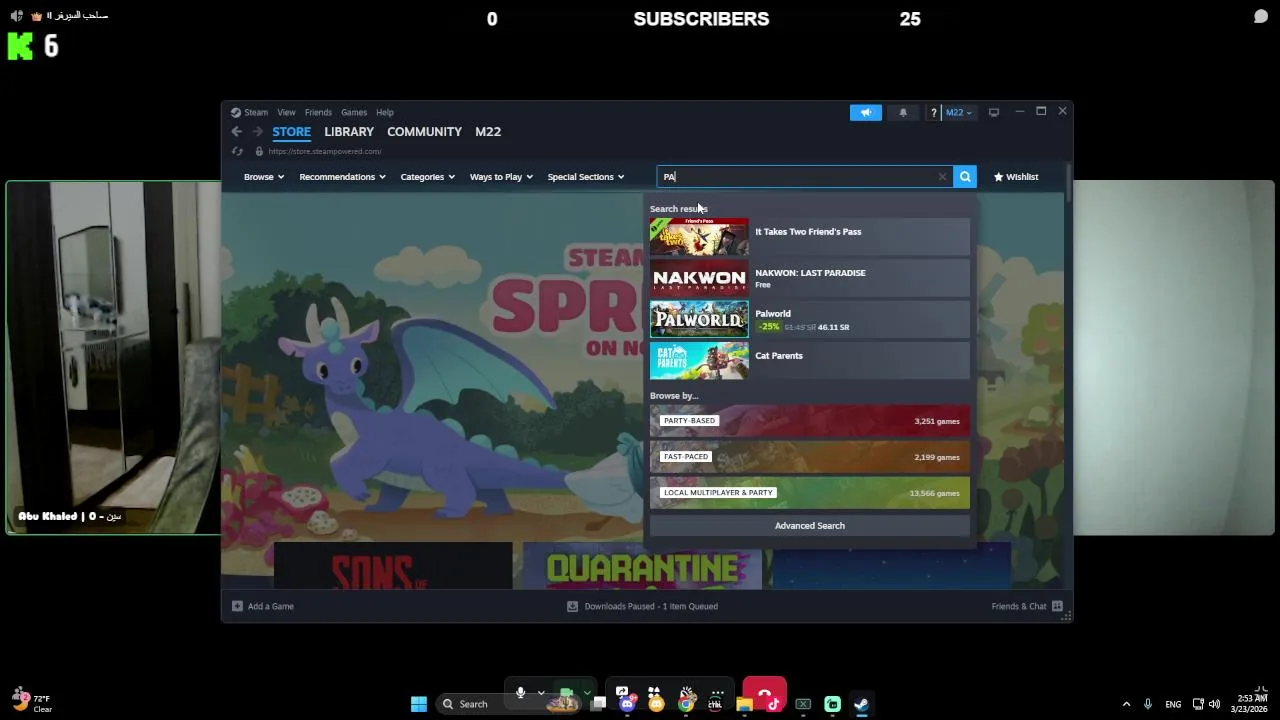Switch to the COMMUNITY tab
The image size is (1280, 720).
(x=424, y=132)
